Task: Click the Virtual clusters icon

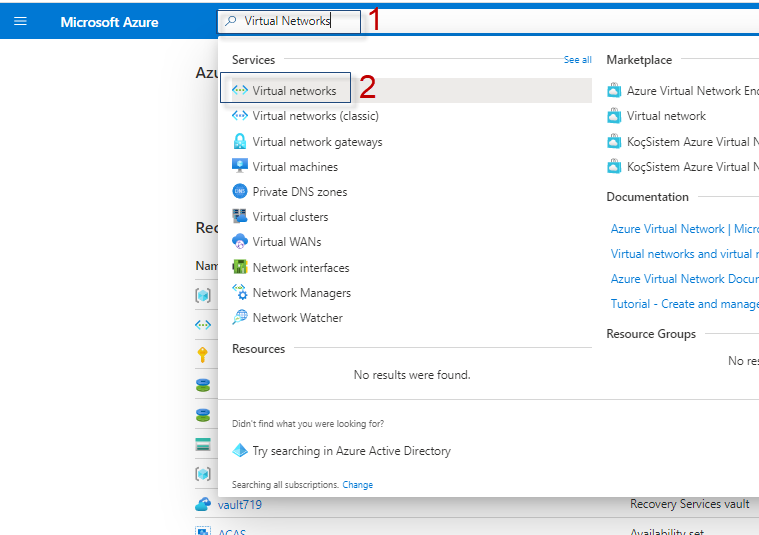Action: (x=240, y=216)
